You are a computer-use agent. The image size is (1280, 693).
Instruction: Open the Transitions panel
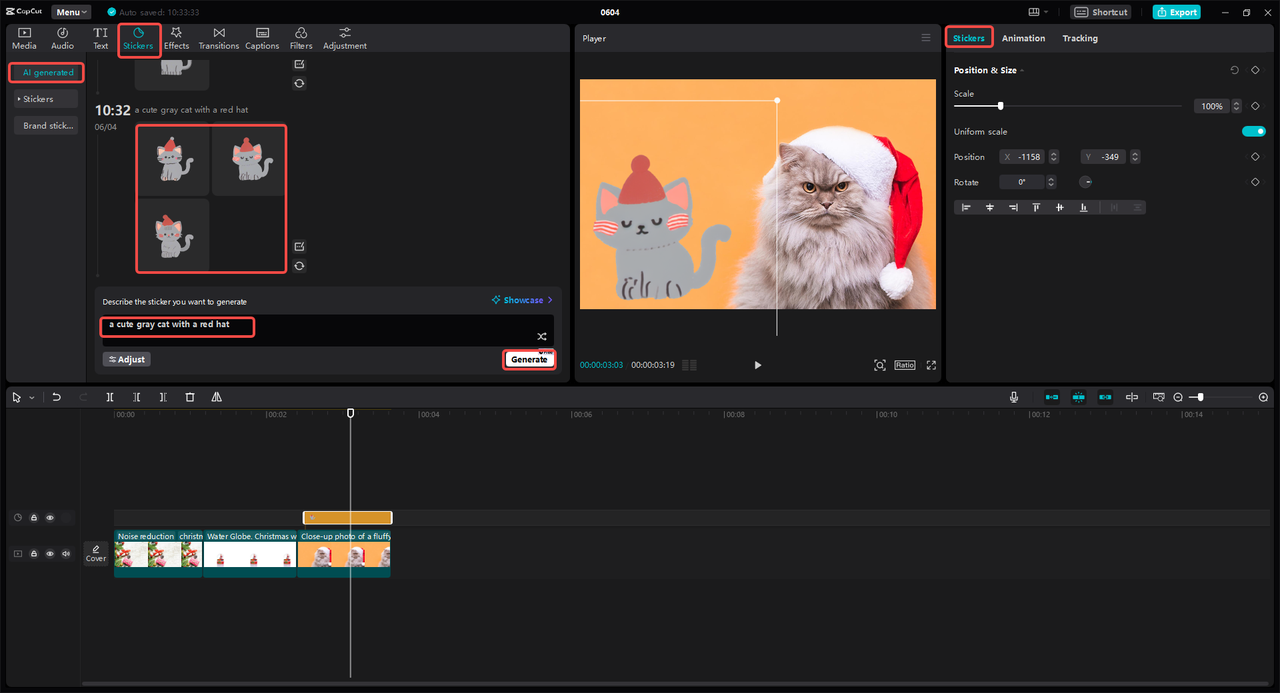point(219,38)
